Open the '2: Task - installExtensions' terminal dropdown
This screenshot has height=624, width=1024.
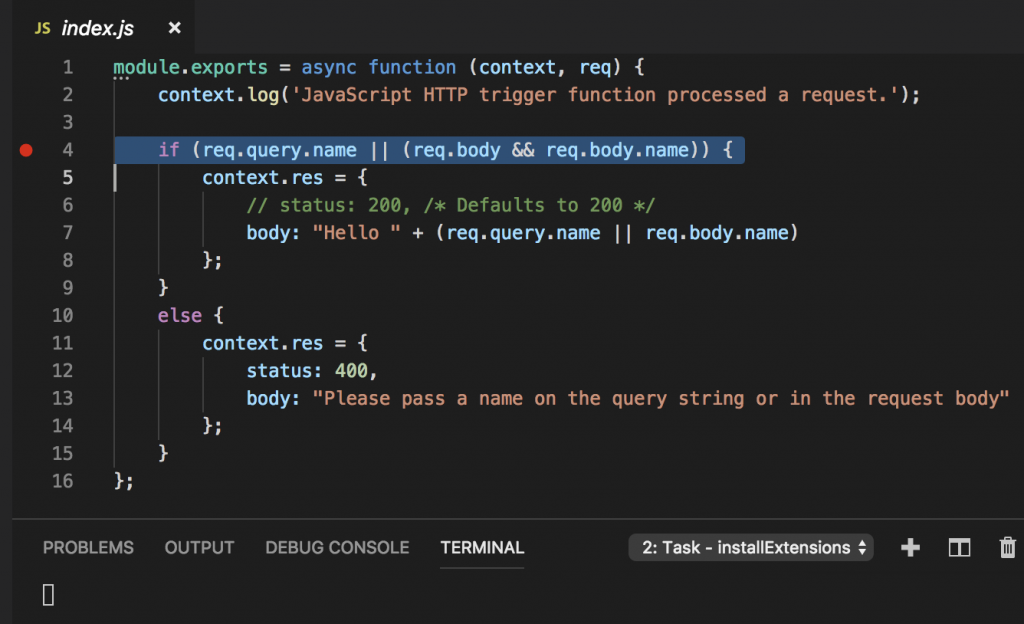750,547
